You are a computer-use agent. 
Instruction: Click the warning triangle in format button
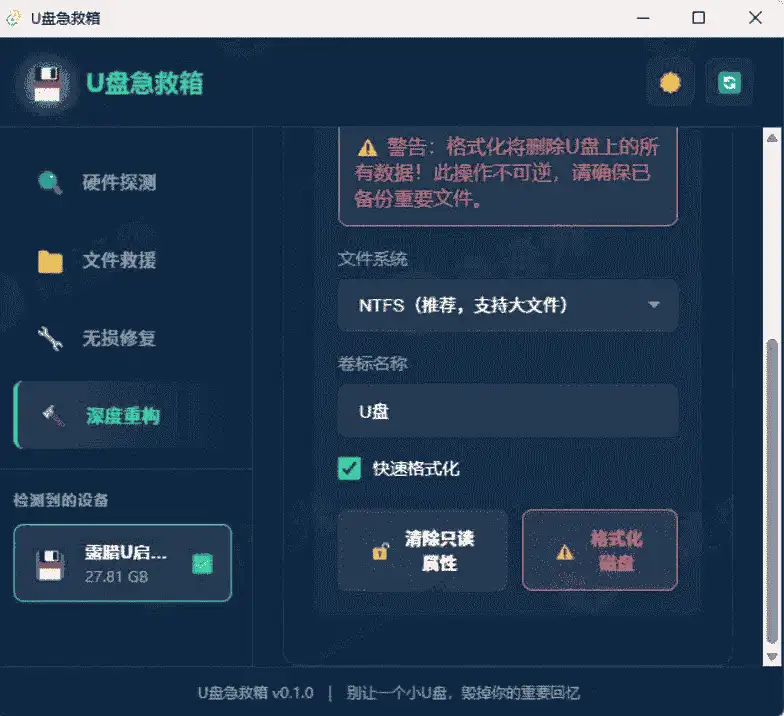point(565,552)
